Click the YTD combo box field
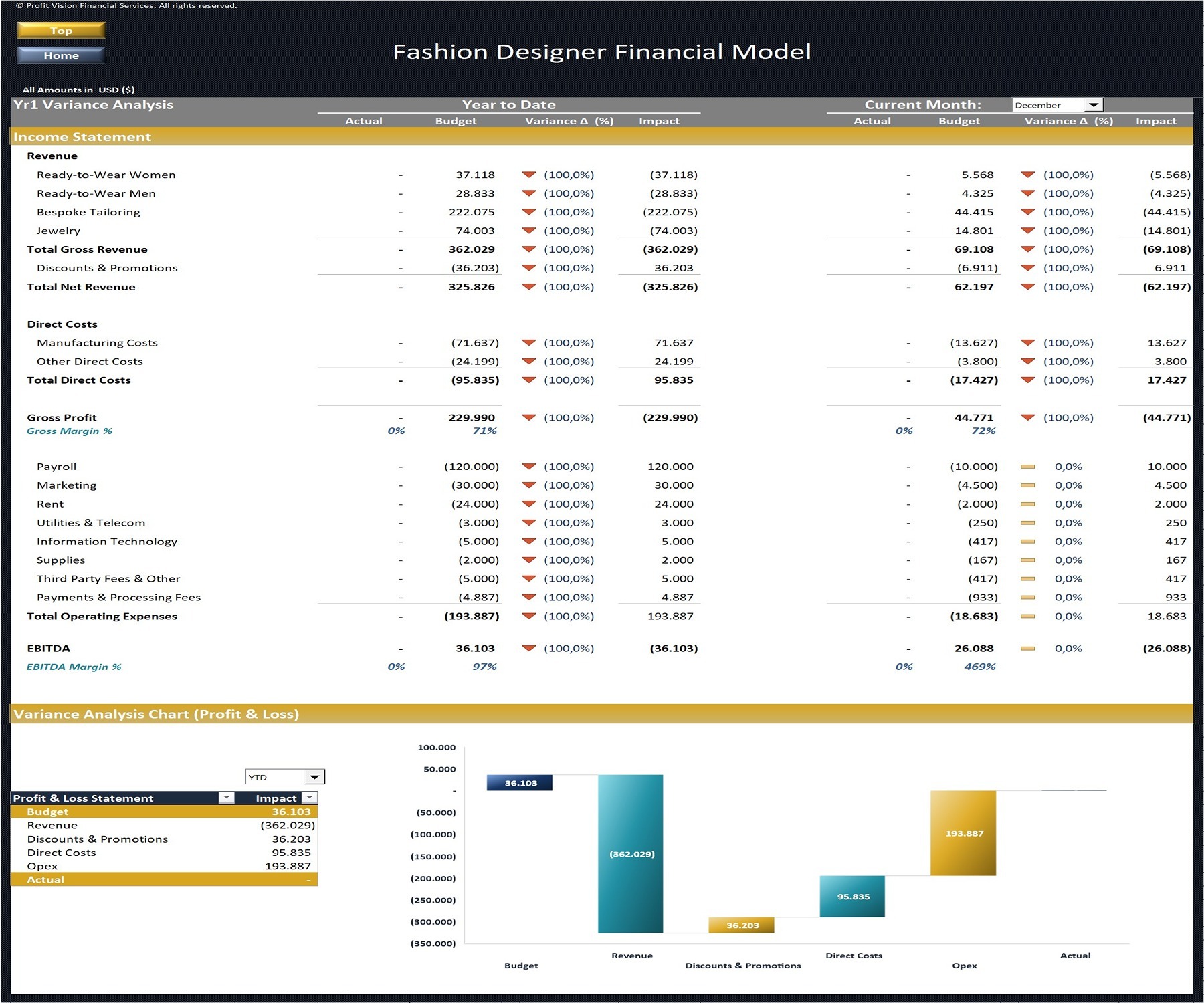The image size is (1204, 1003). (x=276, y=777)
